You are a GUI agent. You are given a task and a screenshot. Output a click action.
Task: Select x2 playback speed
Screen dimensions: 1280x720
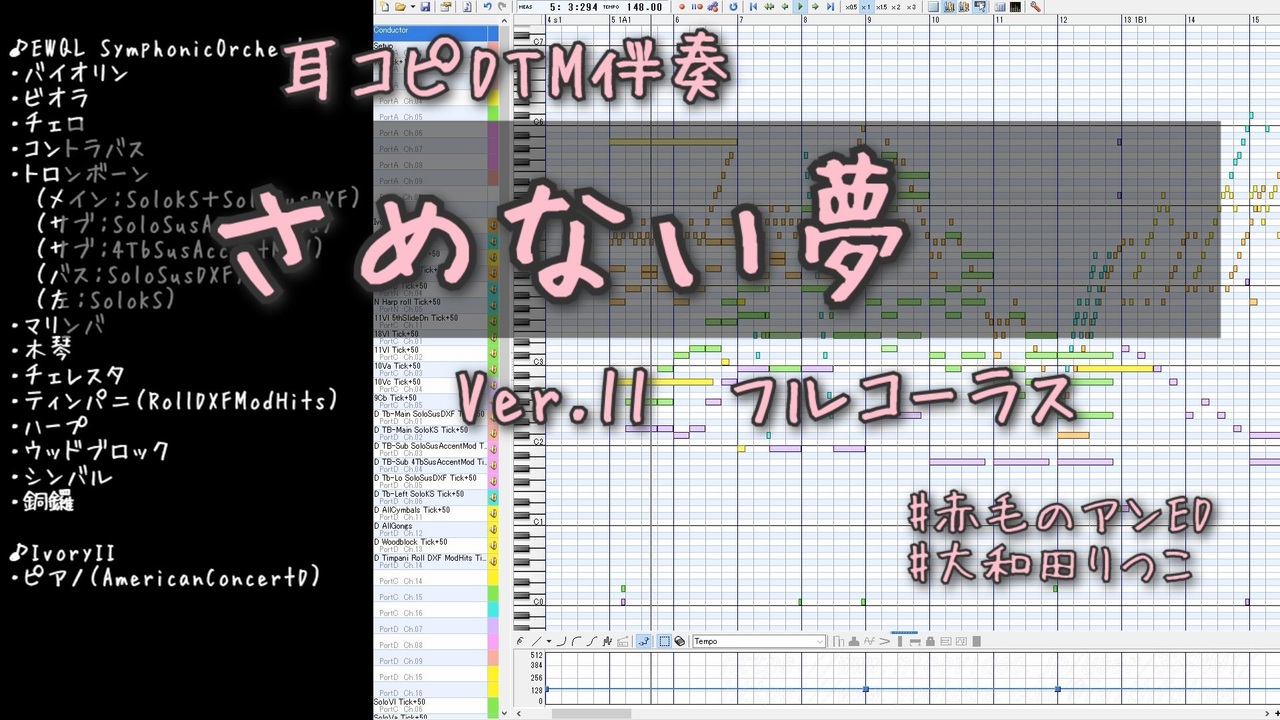pyautogui.click(x=896, y=7)
